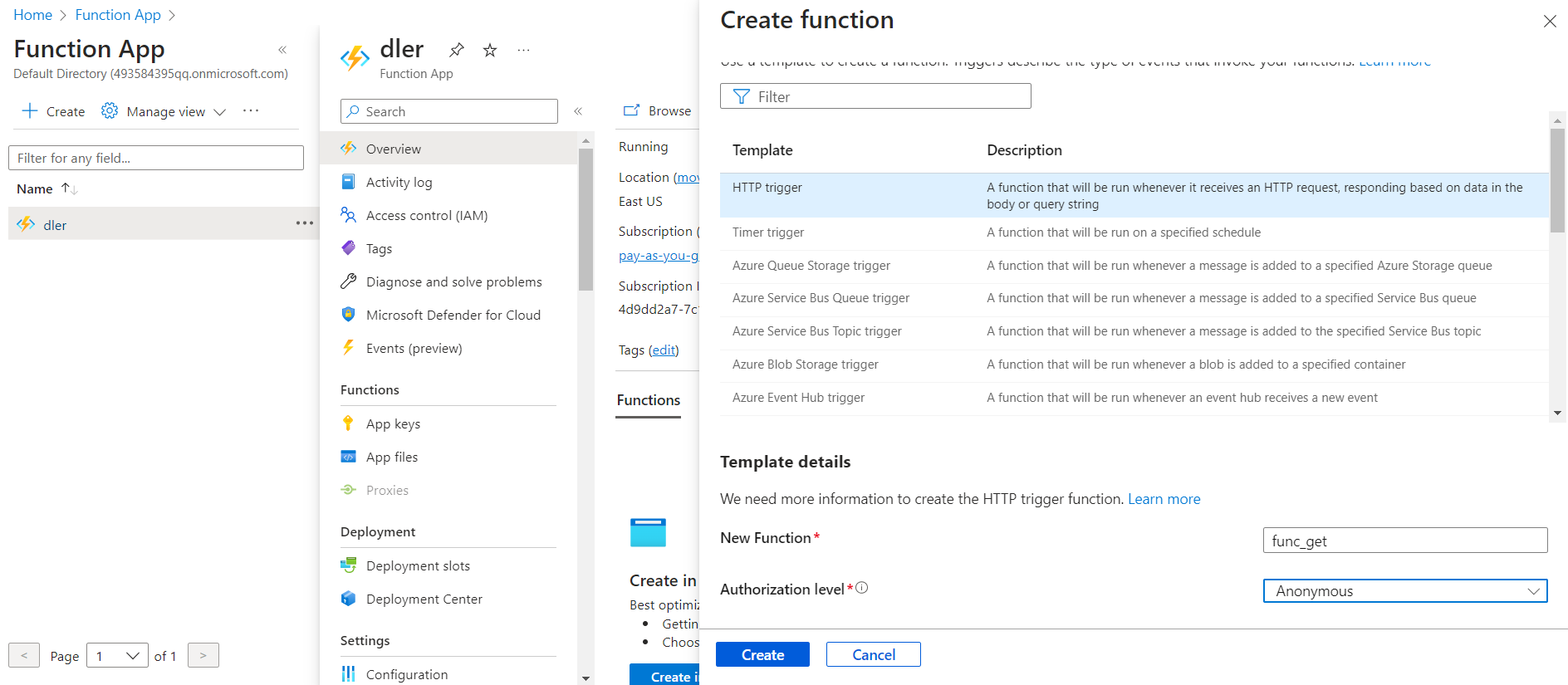The height and width of the screenshot is (685, 1568).
Task: Click template list scroll down arrow
Action: (x=1557, y=413)
